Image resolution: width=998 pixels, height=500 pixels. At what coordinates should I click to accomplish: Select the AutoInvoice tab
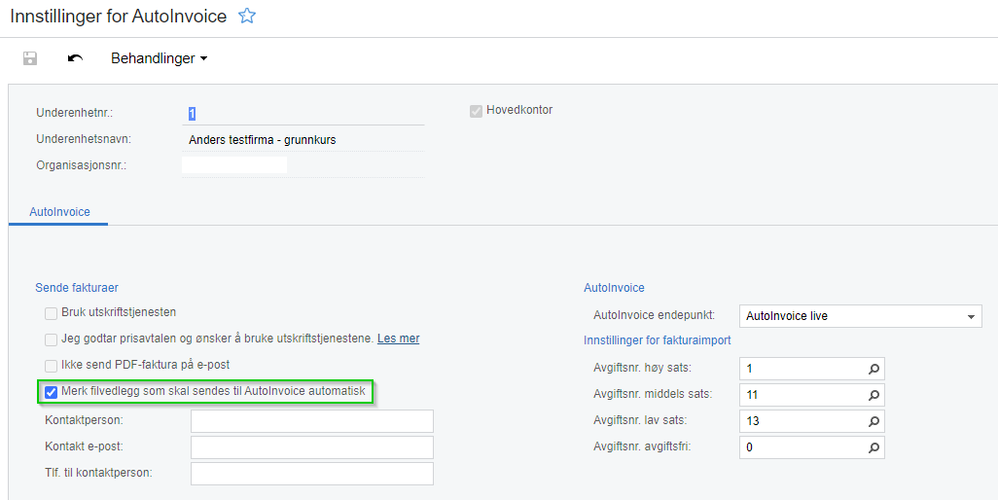click(x=59, y=212)
